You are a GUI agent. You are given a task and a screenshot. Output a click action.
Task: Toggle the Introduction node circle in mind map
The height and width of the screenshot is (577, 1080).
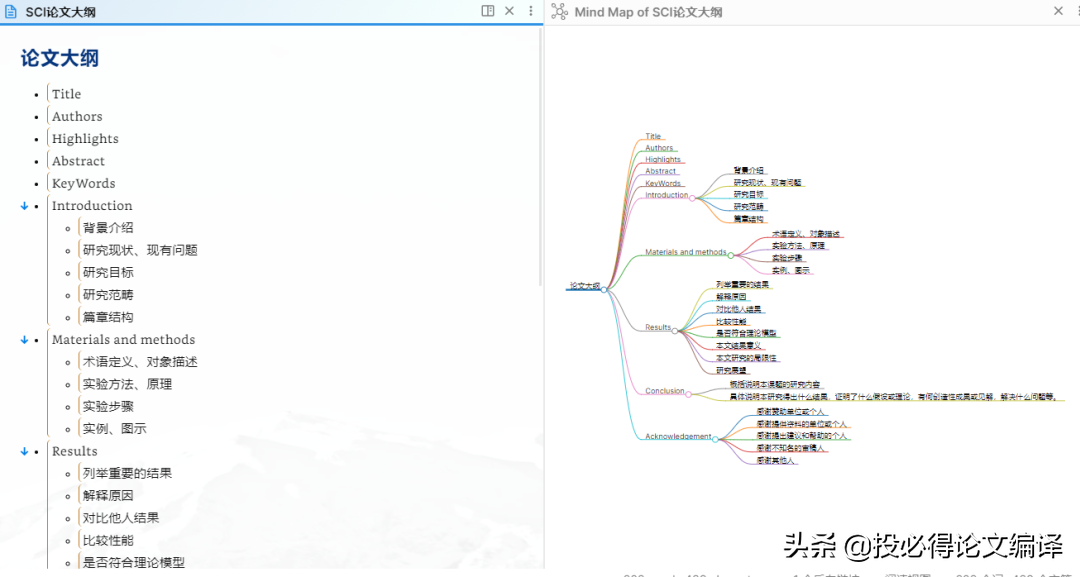[692, 197]
